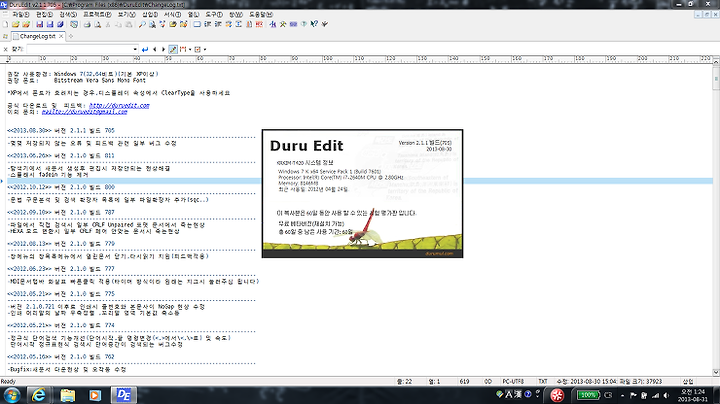
Task: Click the Paste clipboard icon
Action: [129, 24]
